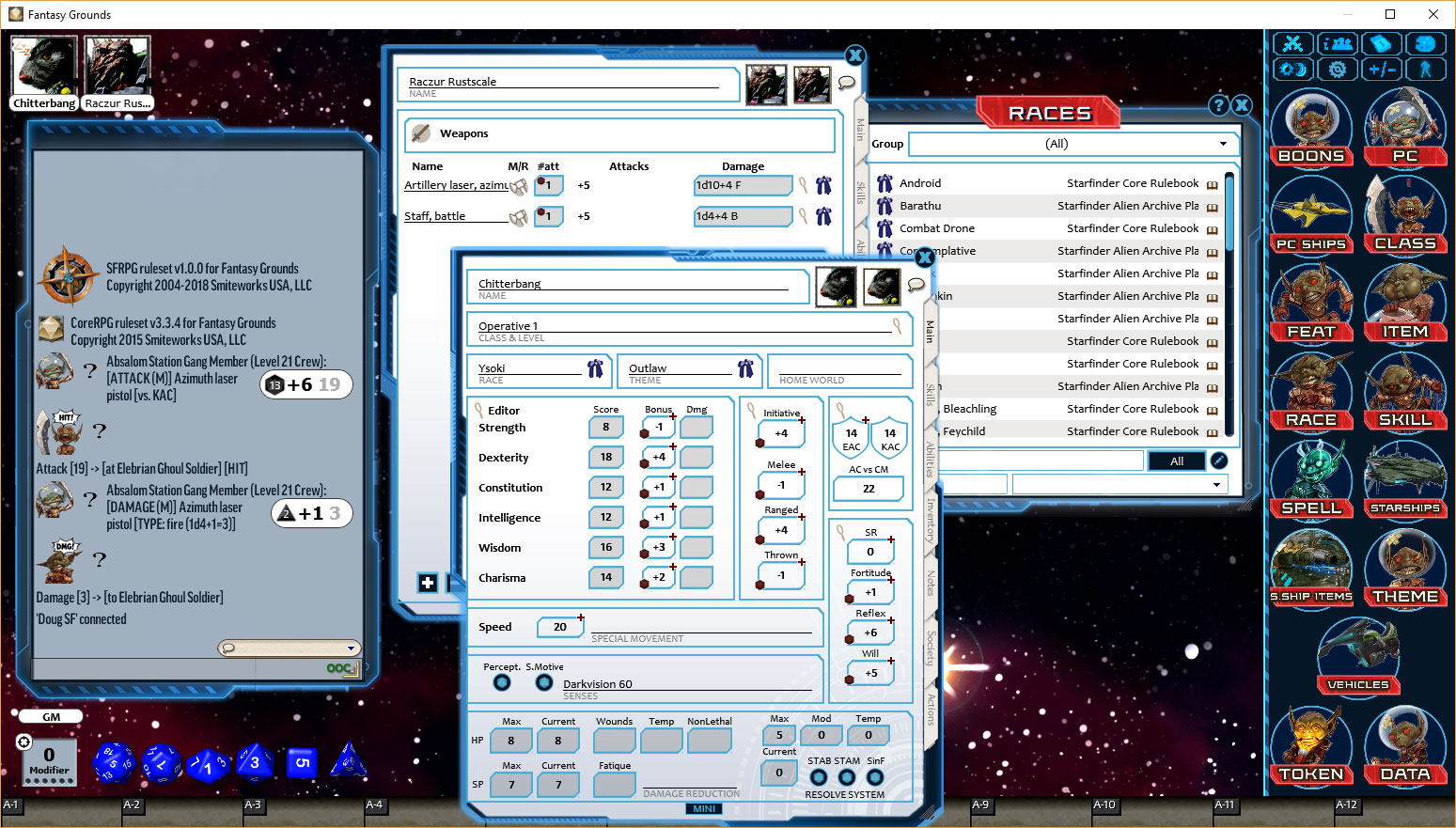Switch to Inventory tab on Chitterbang sheet
The height and width of the screenshot is (828, 1456).
[930, 520]
